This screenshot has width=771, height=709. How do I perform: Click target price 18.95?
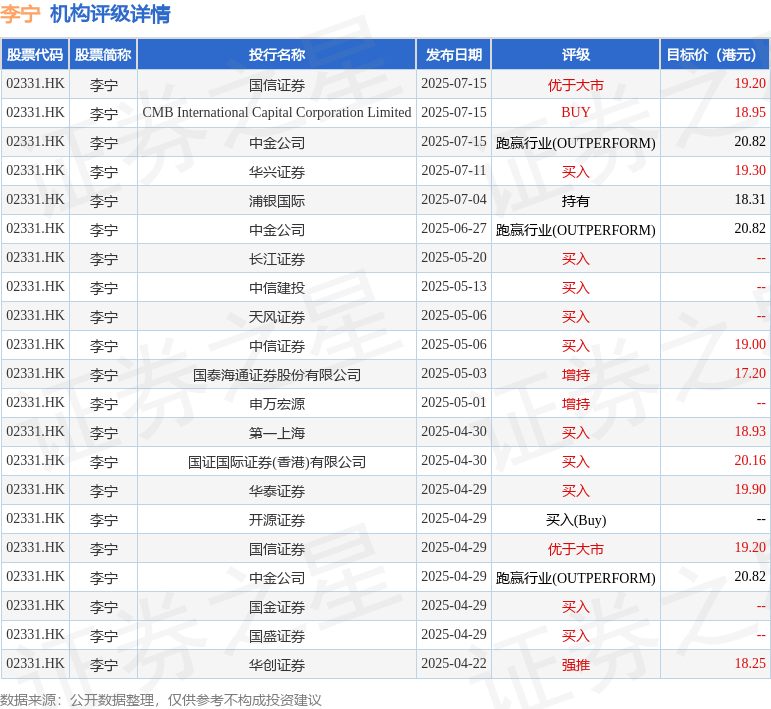coord(750,113)
